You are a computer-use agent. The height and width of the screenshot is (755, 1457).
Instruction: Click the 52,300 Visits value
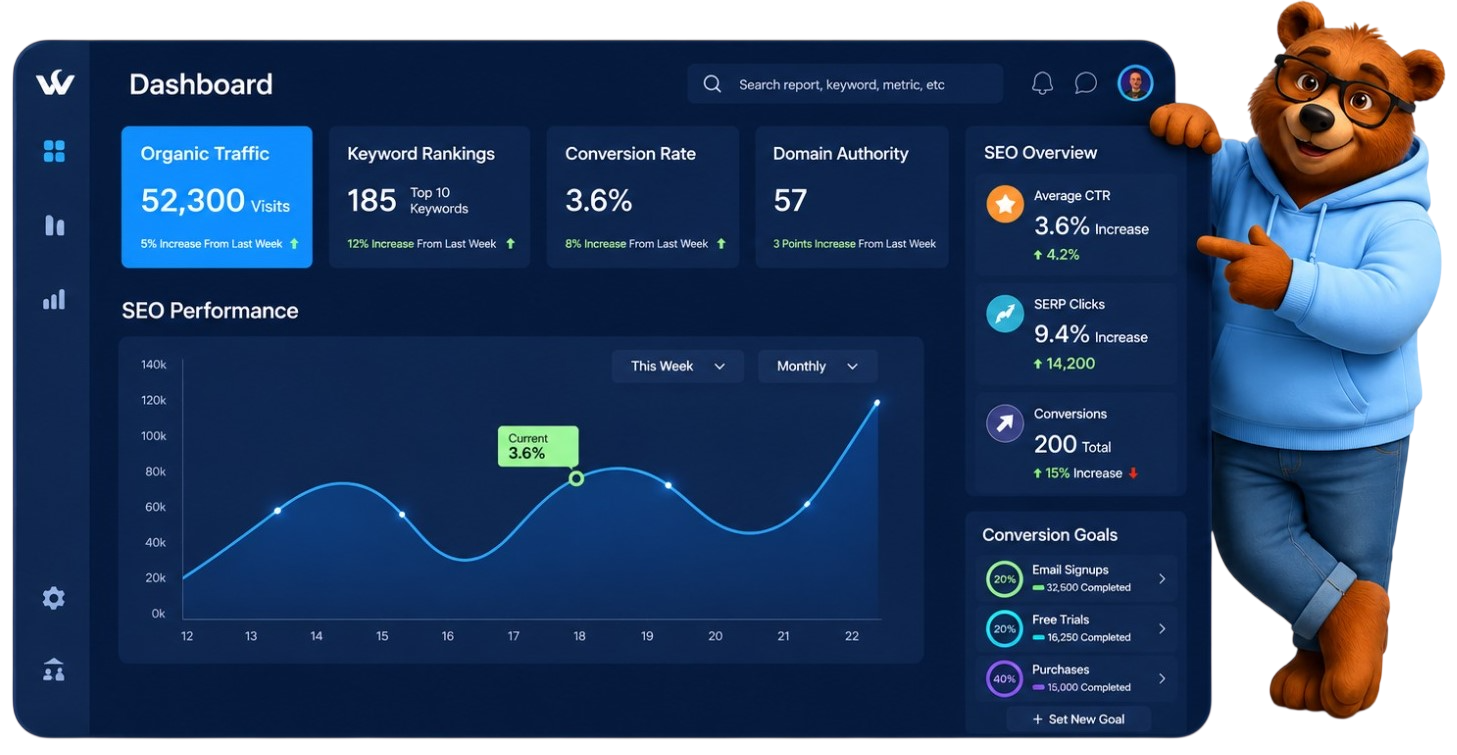(x=215, y=202)
